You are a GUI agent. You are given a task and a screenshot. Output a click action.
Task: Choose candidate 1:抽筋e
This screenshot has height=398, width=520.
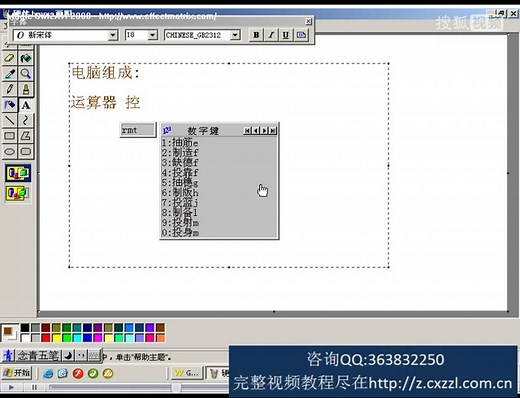180,143
